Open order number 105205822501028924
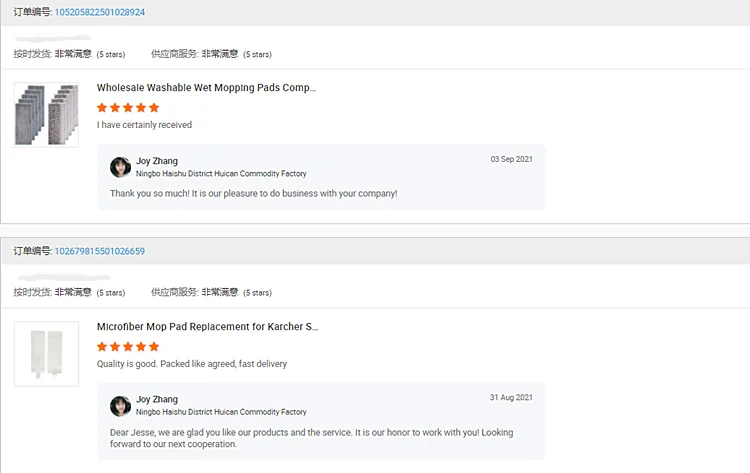The width and height of the screenshot is (750, 473). point(100,12)
